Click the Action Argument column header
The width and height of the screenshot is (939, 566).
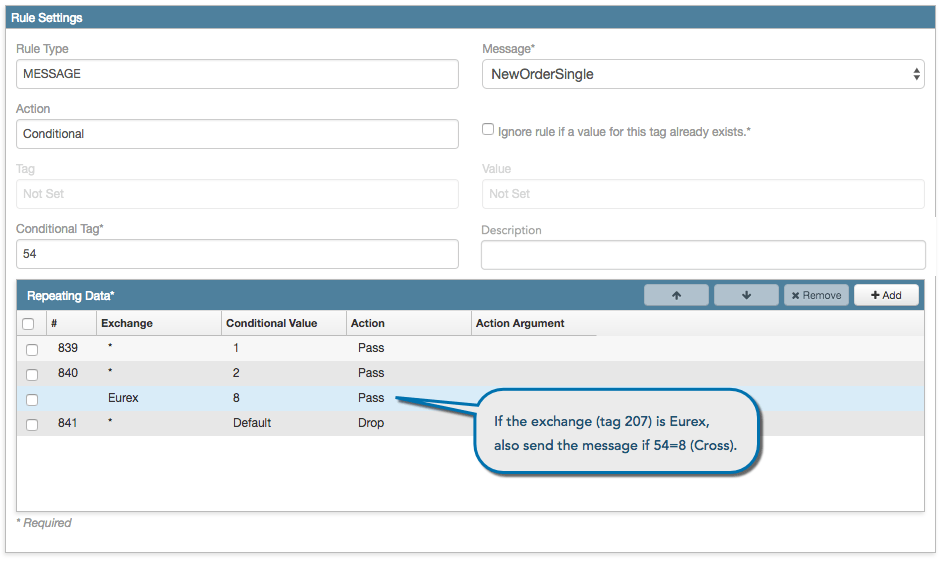(520, 323)
